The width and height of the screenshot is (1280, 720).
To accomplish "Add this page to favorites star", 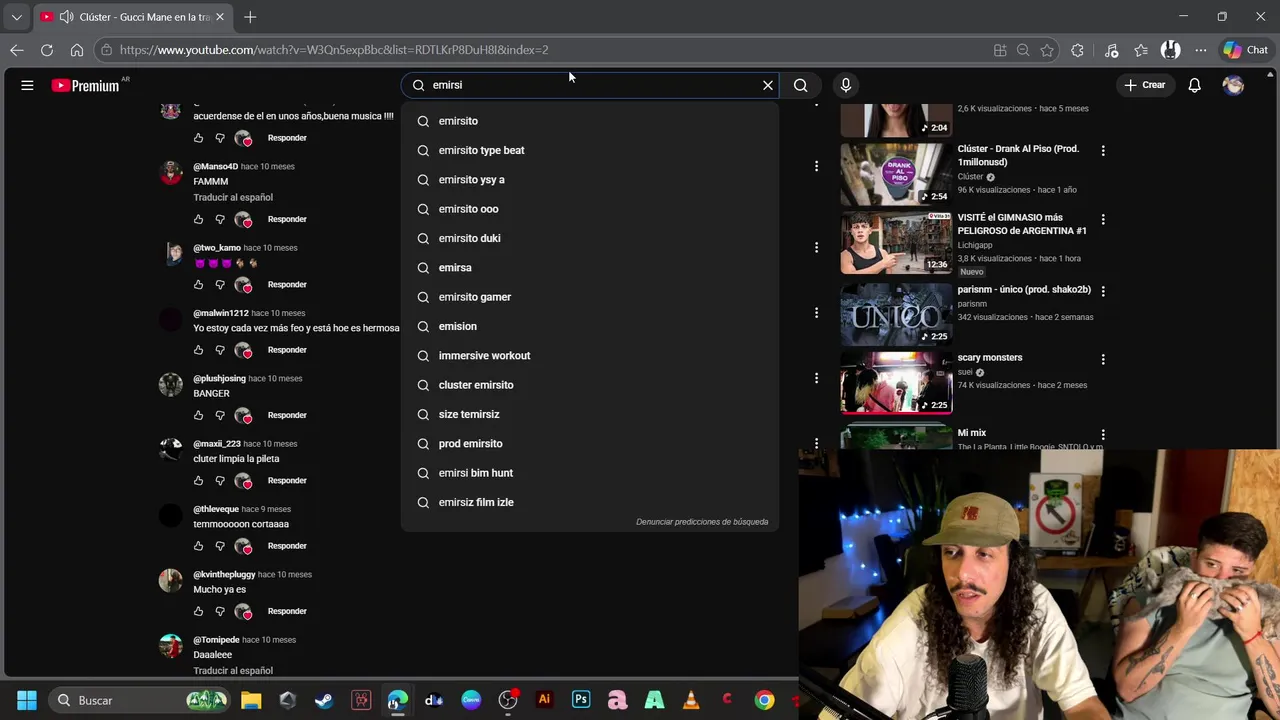I will click(1047, 50).
